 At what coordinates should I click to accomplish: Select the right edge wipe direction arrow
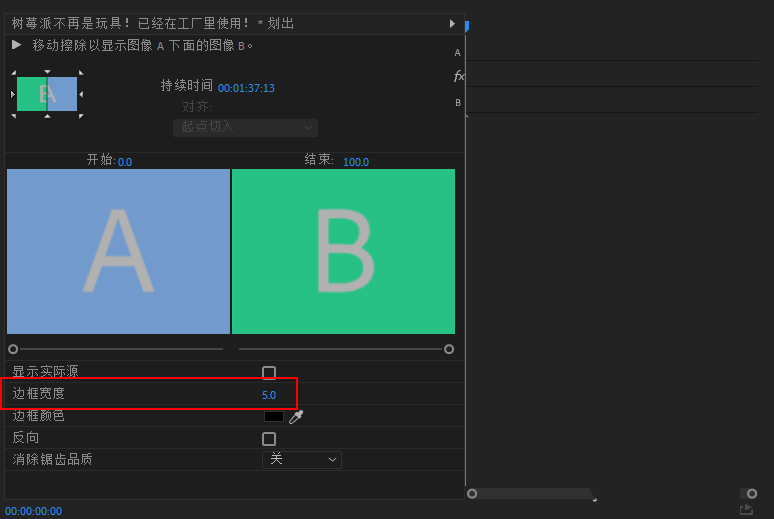click(81, 94)
